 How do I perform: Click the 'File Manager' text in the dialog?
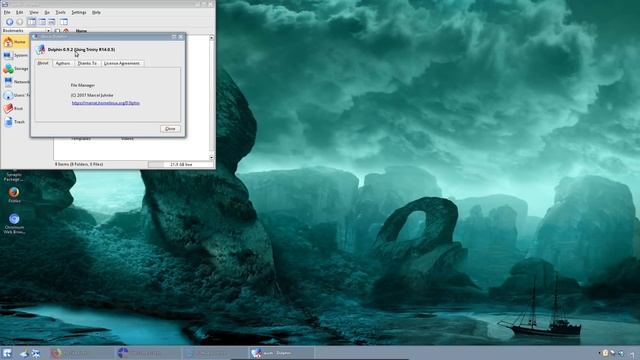[x=83, y=85]
